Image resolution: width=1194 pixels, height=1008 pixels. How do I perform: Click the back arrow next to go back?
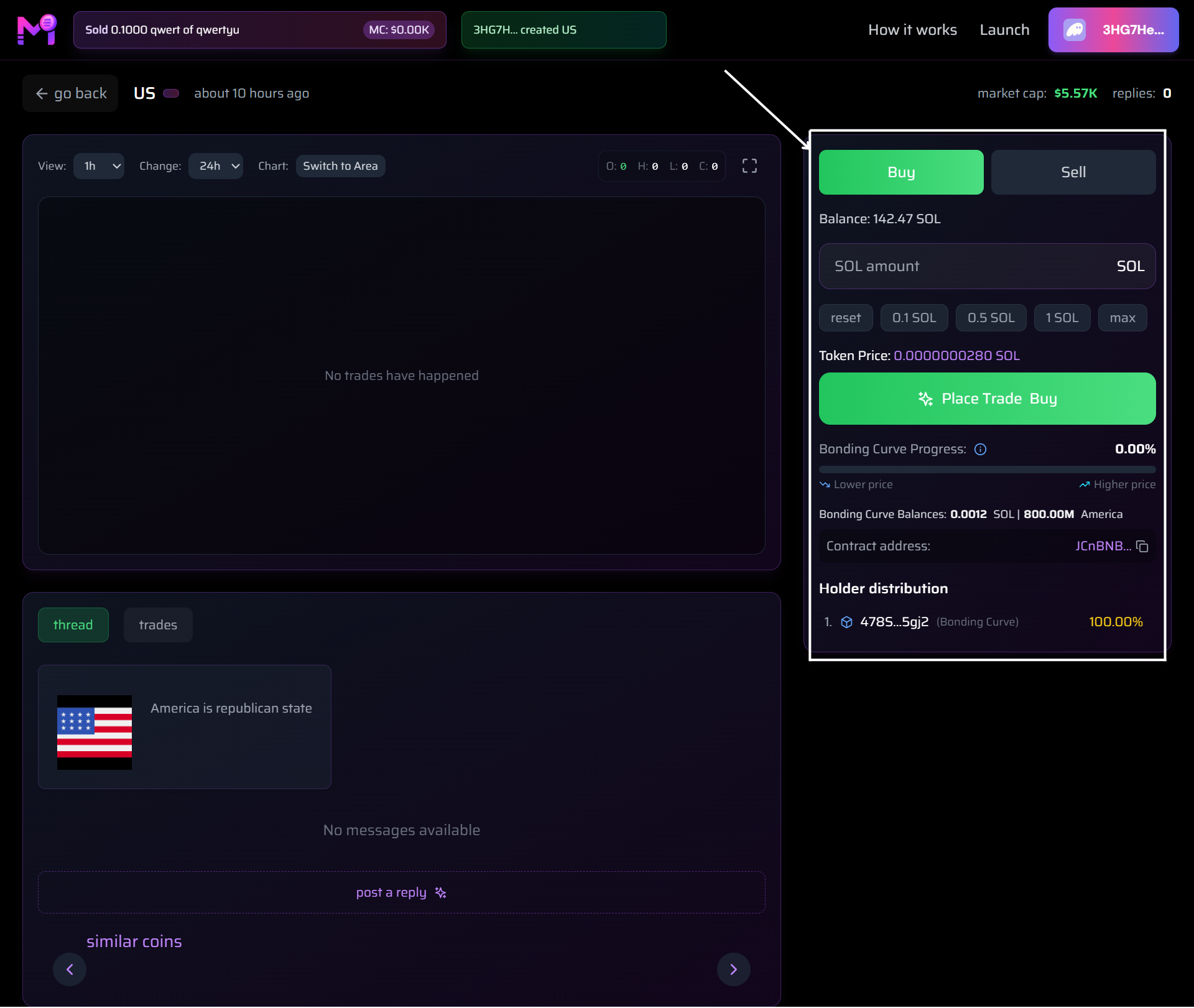pyautogui.click(x=41, y=93)
